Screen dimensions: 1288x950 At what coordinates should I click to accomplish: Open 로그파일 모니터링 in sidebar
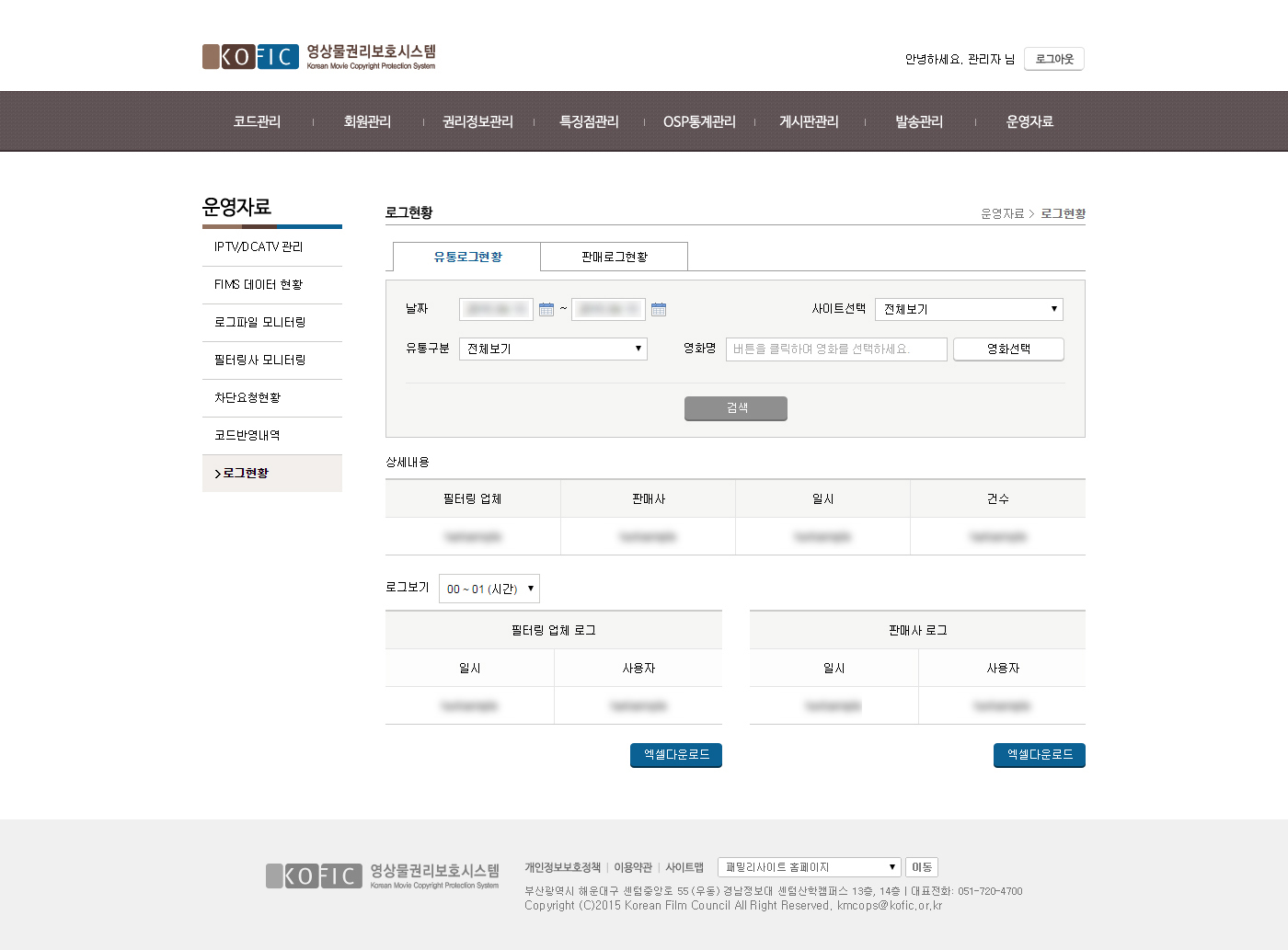259,323
